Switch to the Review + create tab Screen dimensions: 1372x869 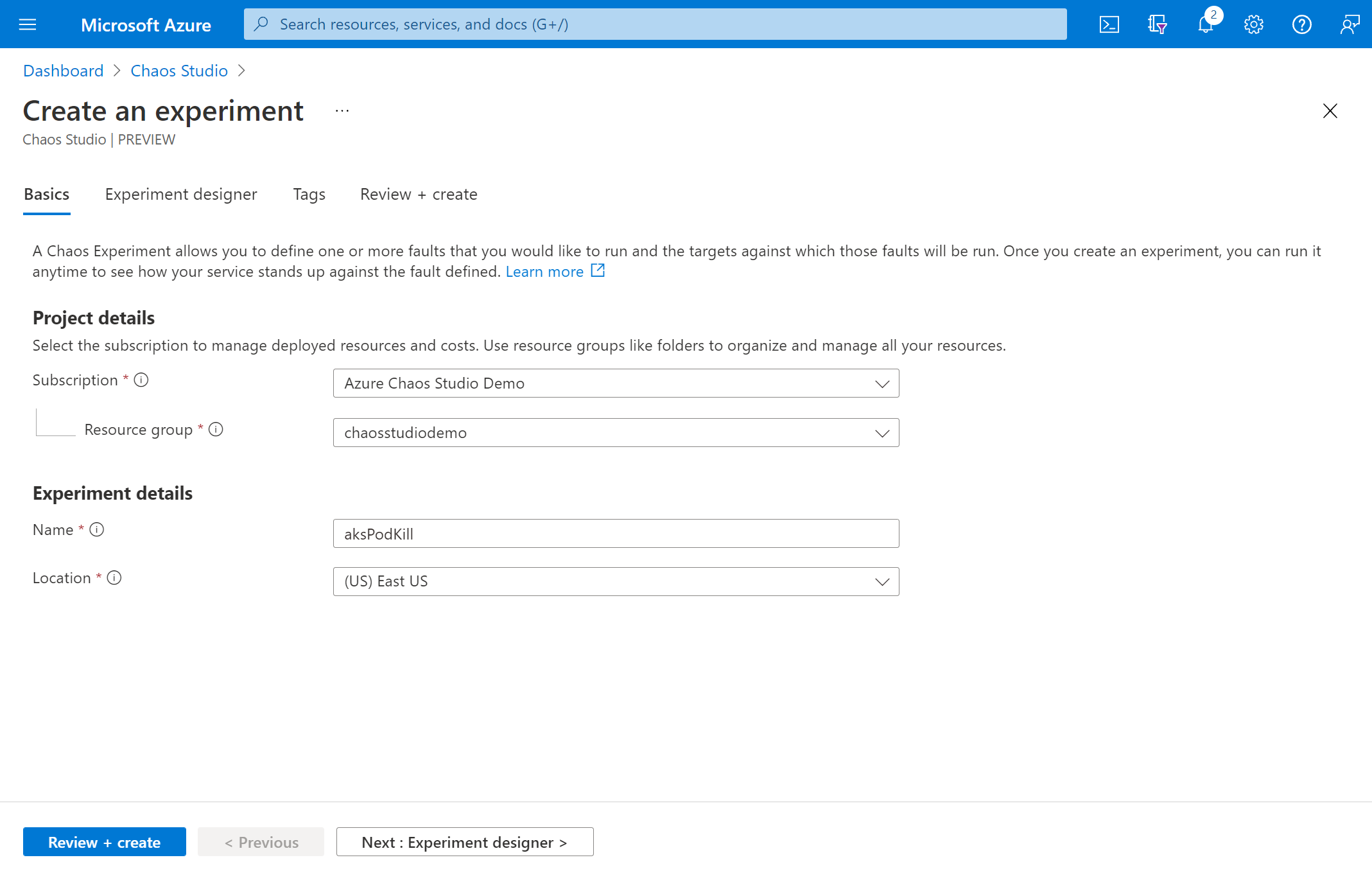click(x=418, y=194)
